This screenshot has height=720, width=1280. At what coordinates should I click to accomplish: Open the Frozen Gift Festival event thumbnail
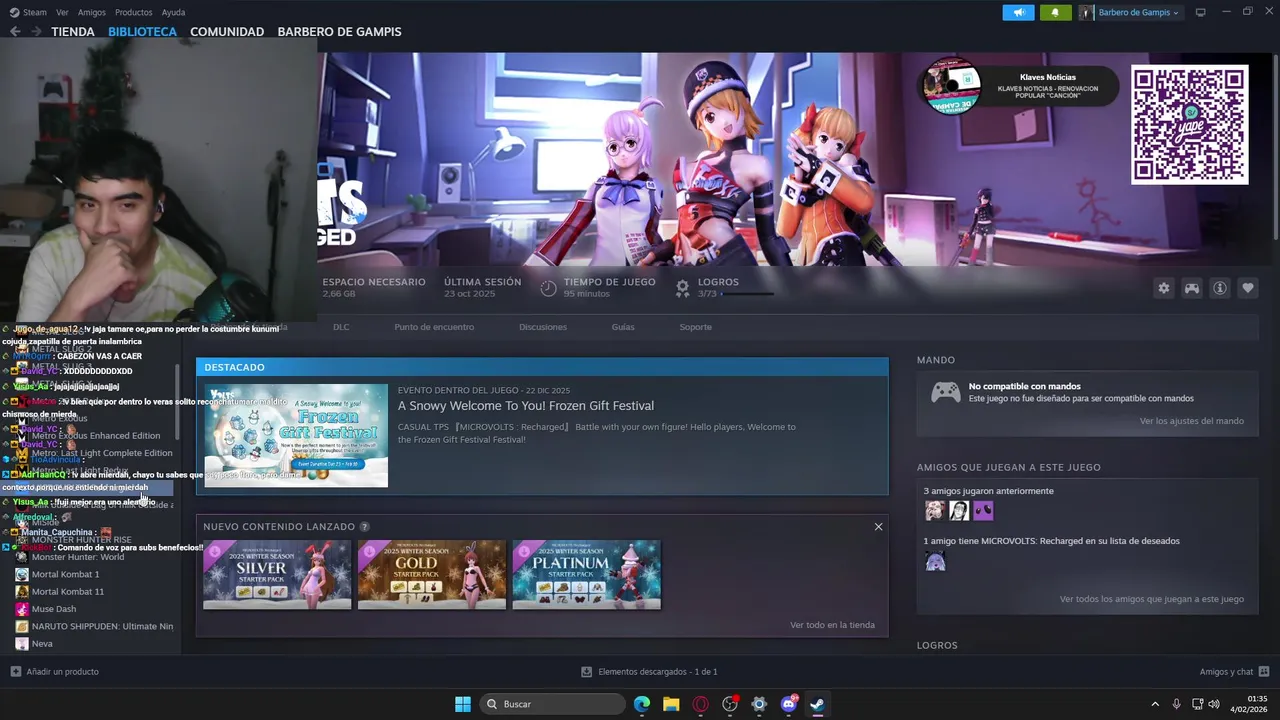coord(296,436)
